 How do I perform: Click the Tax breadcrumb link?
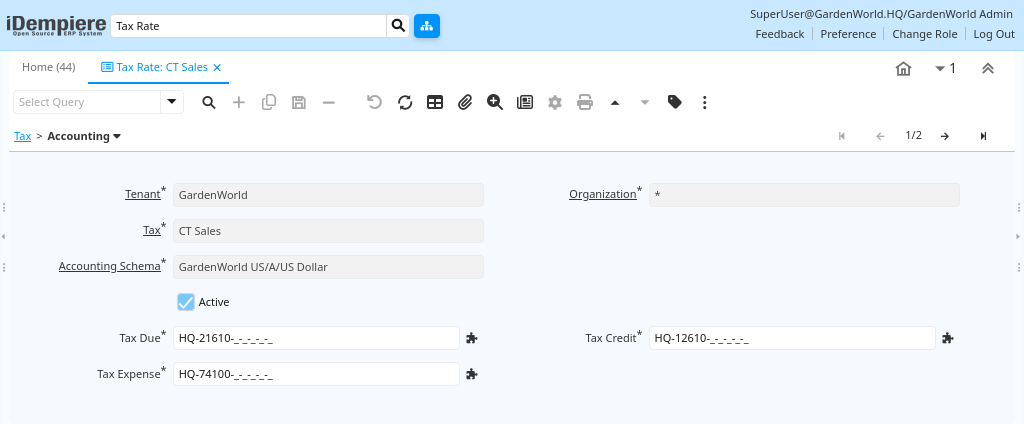(x=23, y=137)
